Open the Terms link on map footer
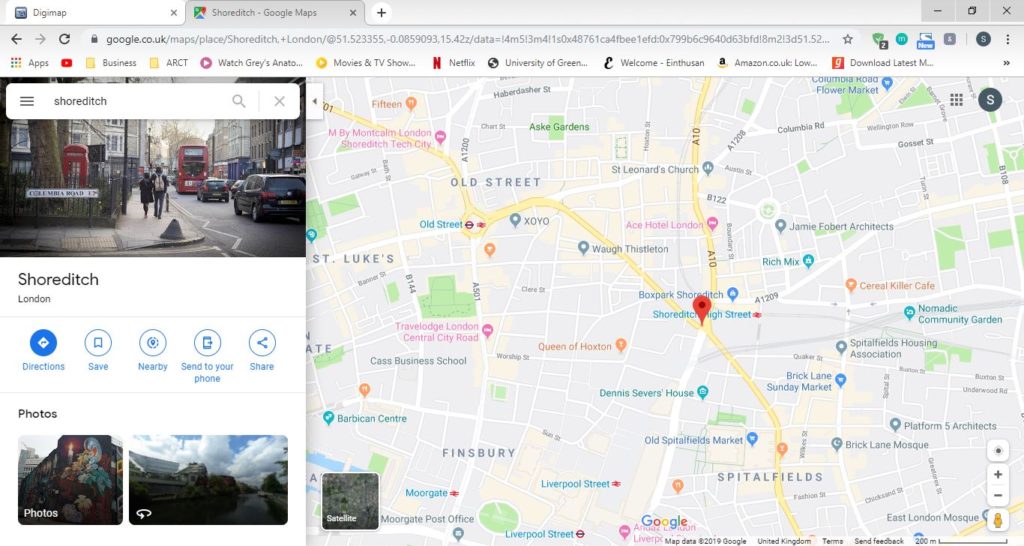Viewport: 1024px width, 546px height. (x=832, y=541)
